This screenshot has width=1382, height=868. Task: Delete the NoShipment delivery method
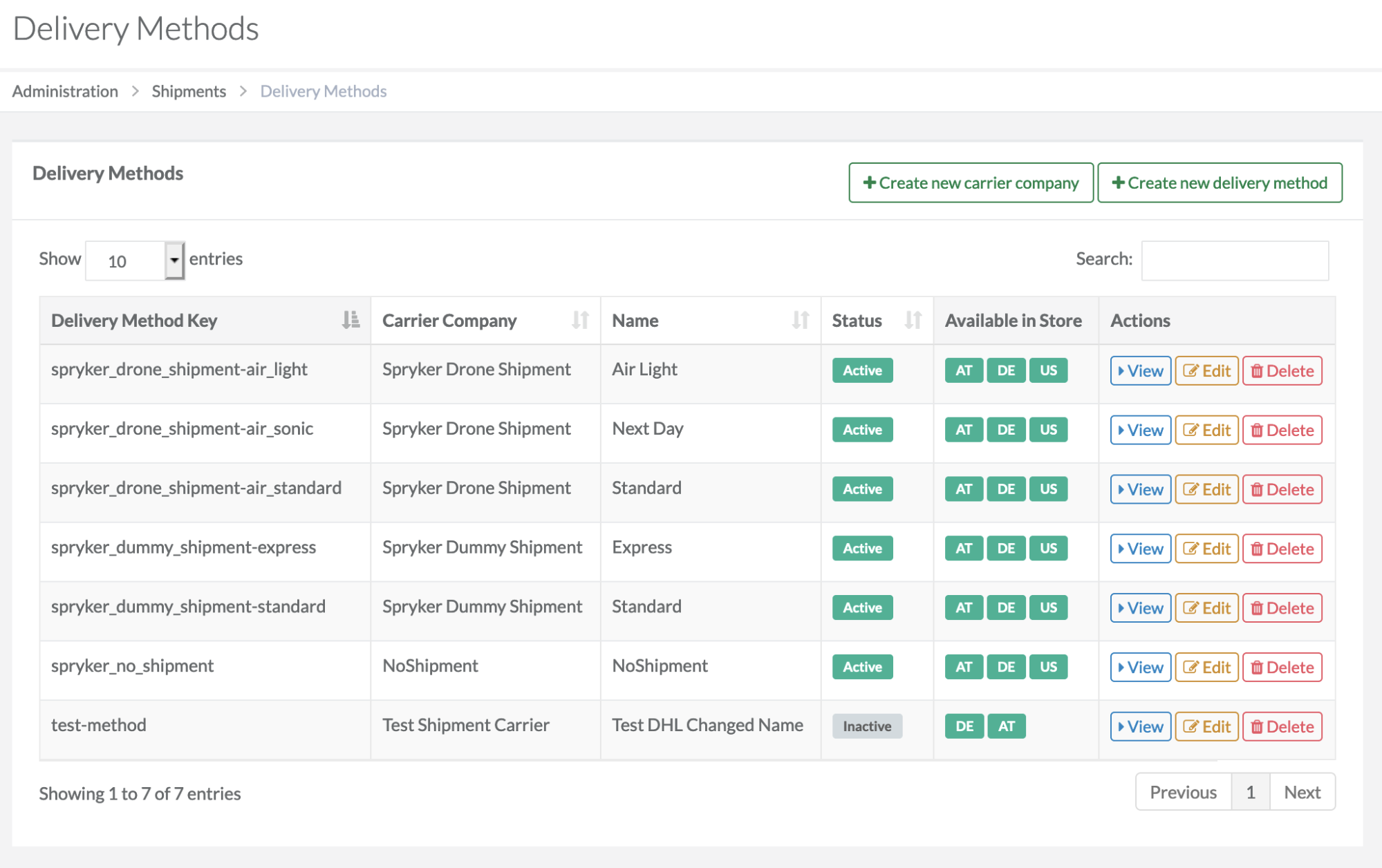pyautogui.click(x=1282, y=668)
